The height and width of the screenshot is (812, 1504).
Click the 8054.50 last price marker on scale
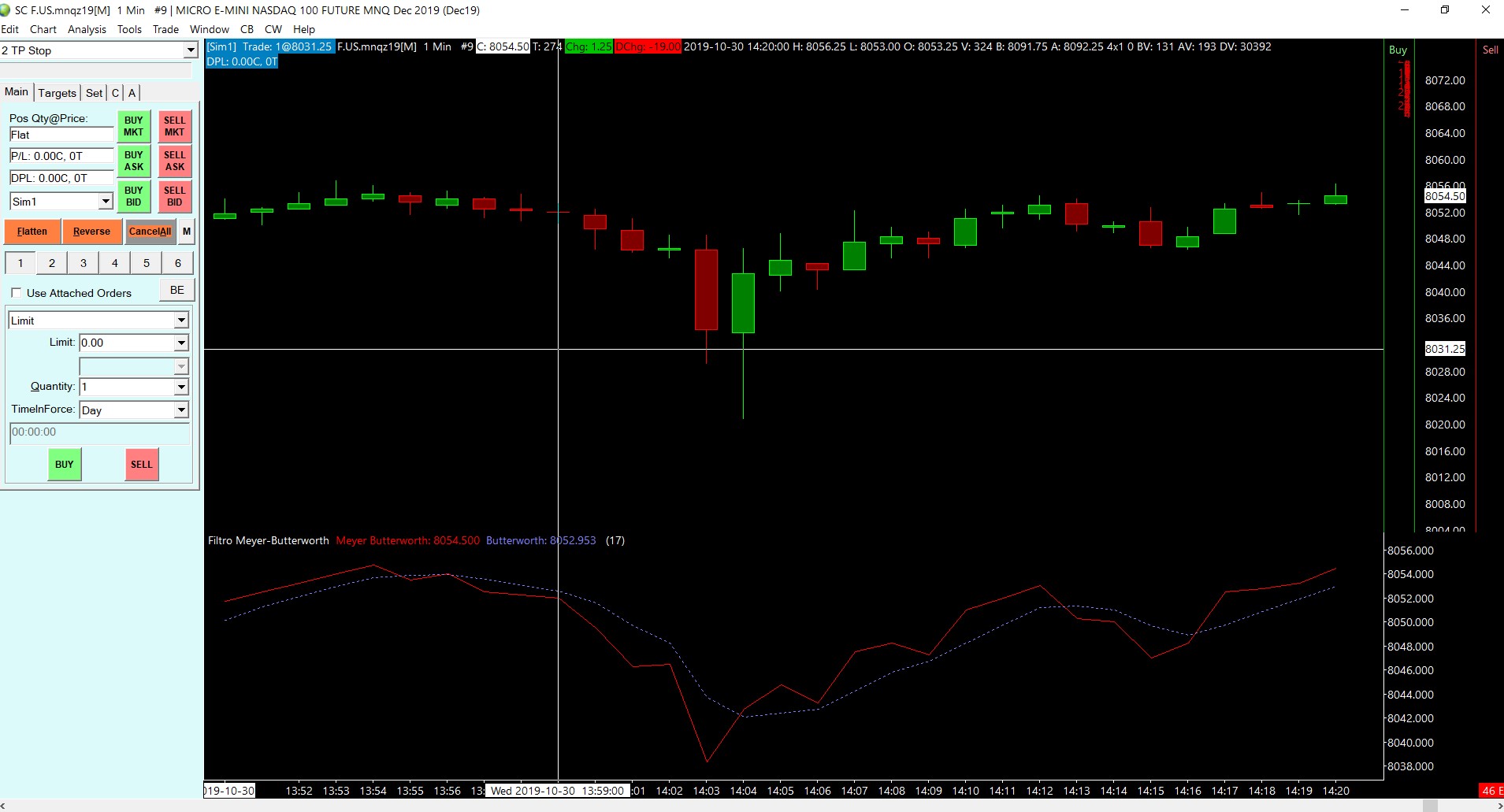point(1445,196)
